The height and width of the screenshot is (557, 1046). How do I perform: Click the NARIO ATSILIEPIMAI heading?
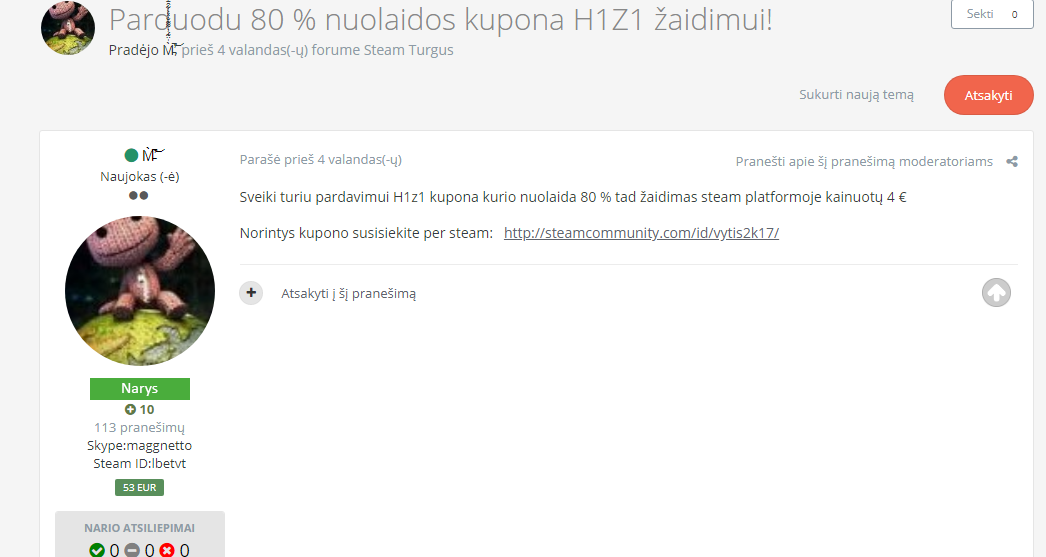139,528
